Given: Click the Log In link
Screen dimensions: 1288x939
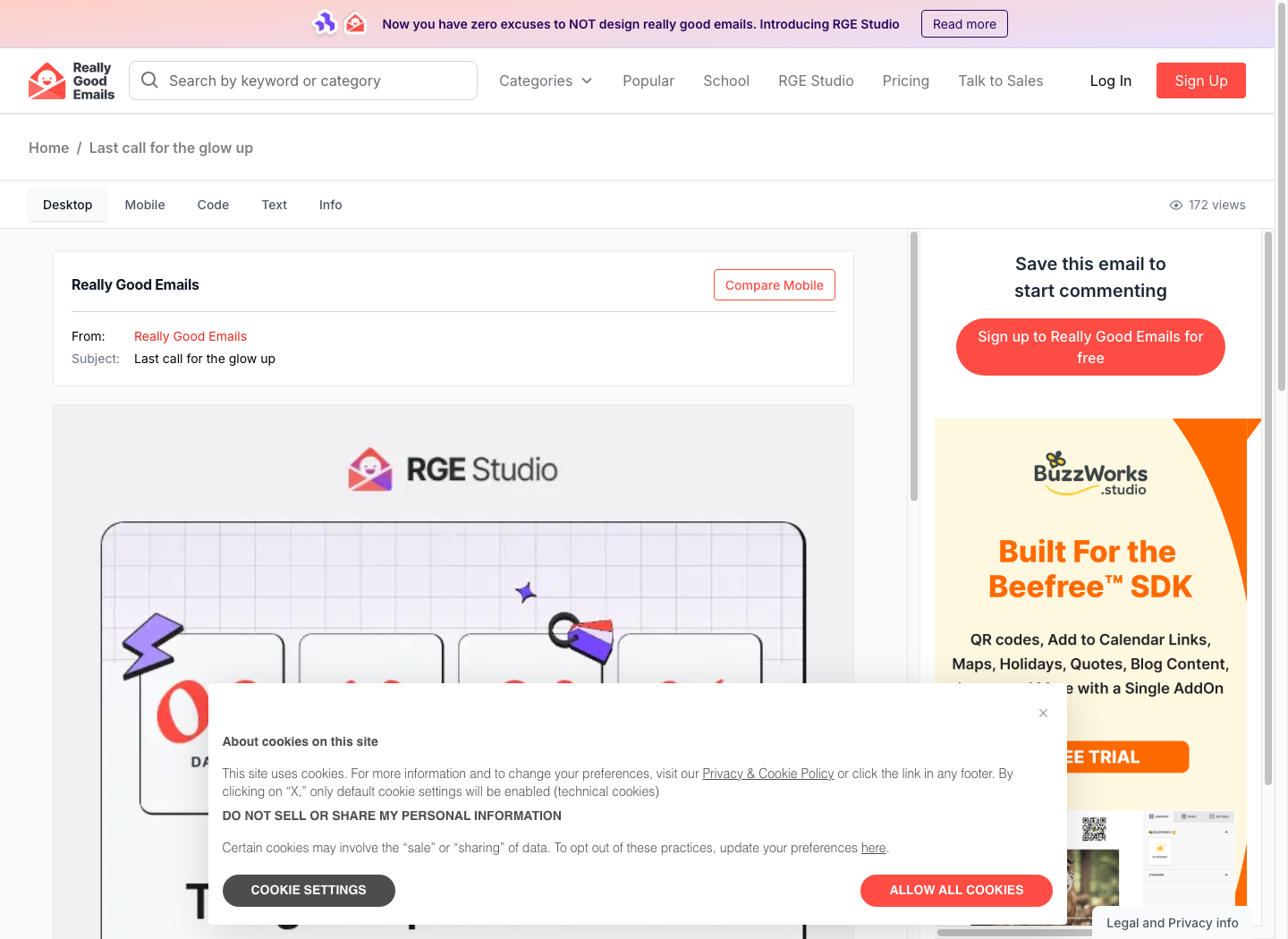Looking at the screenshot, I should coord(1111,80).
